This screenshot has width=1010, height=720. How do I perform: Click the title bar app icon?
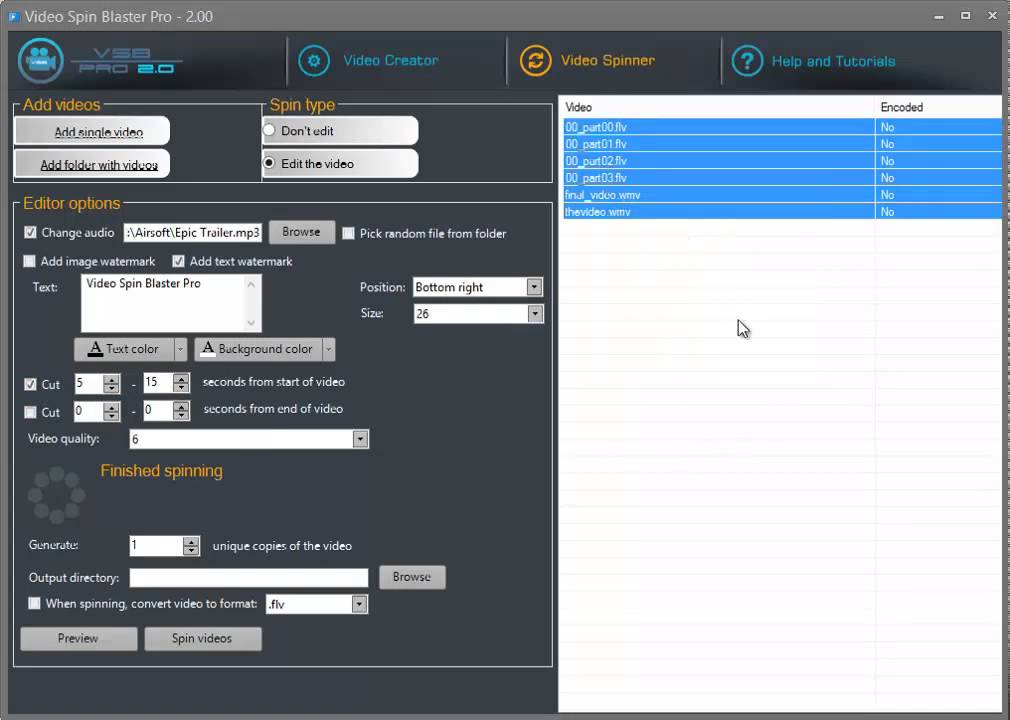(13, 17)
